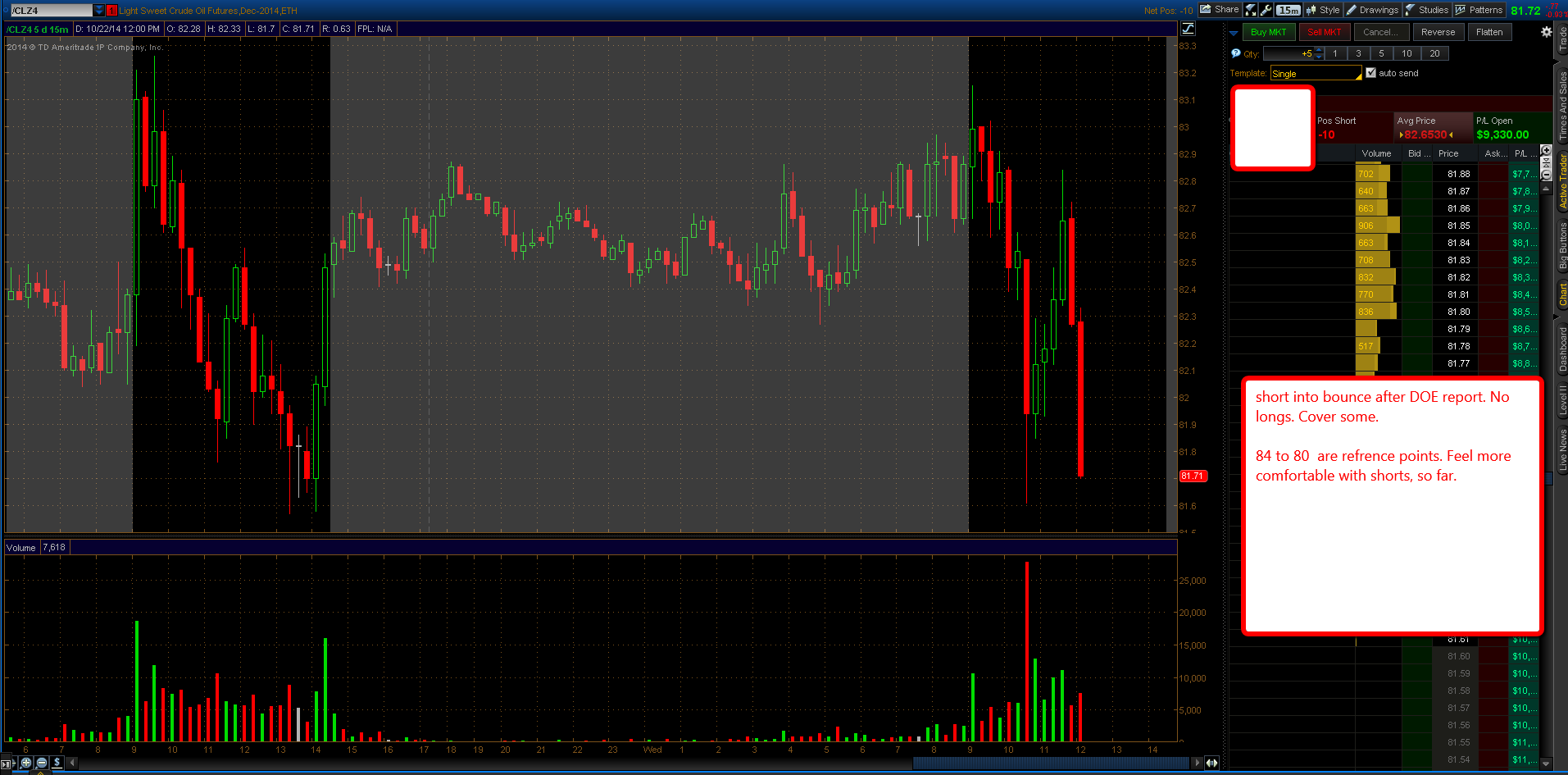Click the Pos Short -10 cell
The height and width of the screenshot is (775, 1568).
pyautogui.click(x=1354, y=128)
